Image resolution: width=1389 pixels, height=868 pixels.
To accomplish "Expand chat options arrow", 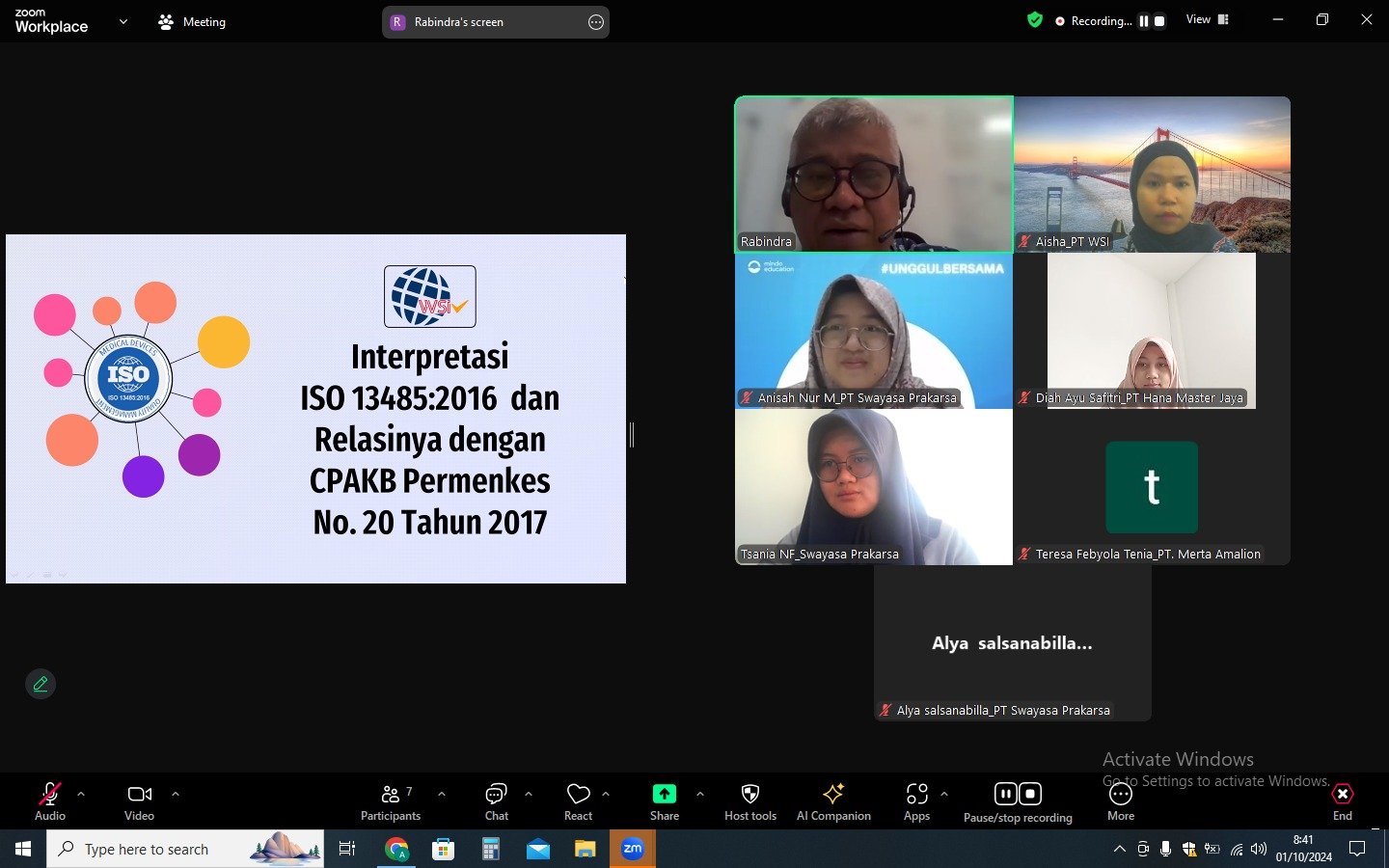I will (529, 794).
